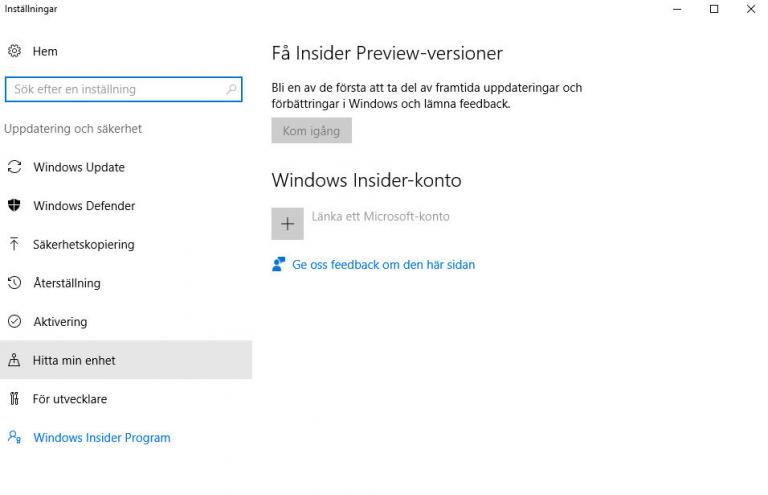Click the Aktivering checkmark circle icon
The image size is (768, 495).
click(x=14, y=322)
